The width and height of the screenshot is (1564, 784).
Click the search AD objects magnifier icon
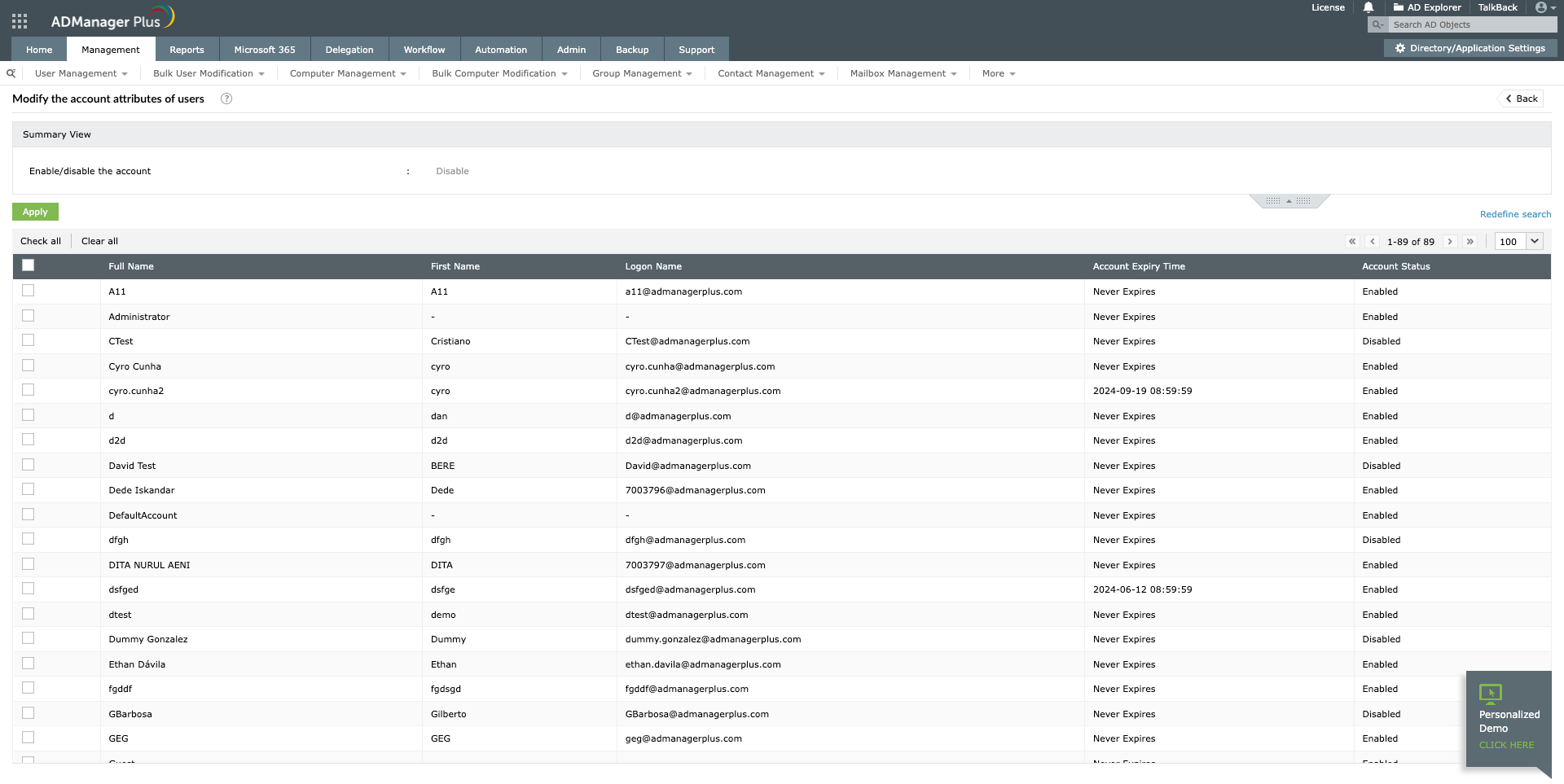click(1378, 25)
